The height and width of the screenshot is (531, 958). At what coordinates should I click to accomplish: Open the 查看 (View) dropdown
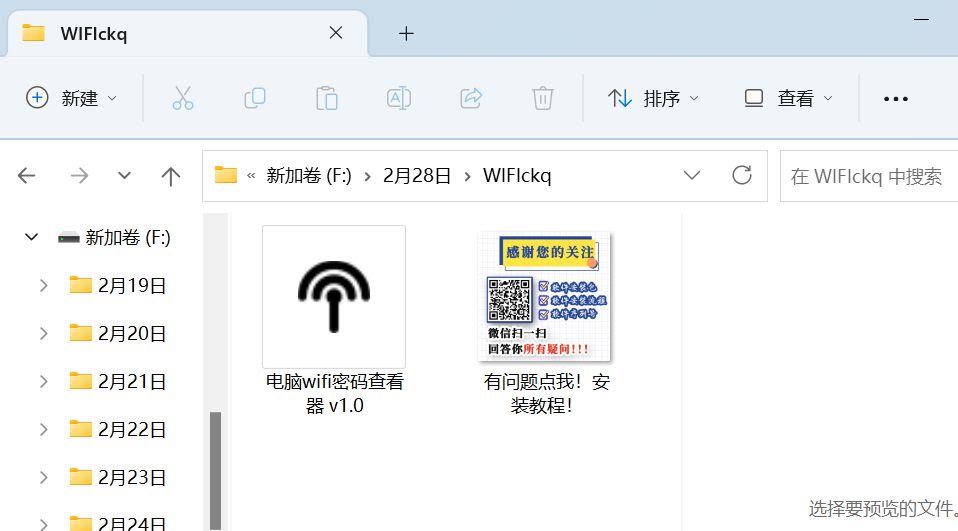[x=788, y=98]
